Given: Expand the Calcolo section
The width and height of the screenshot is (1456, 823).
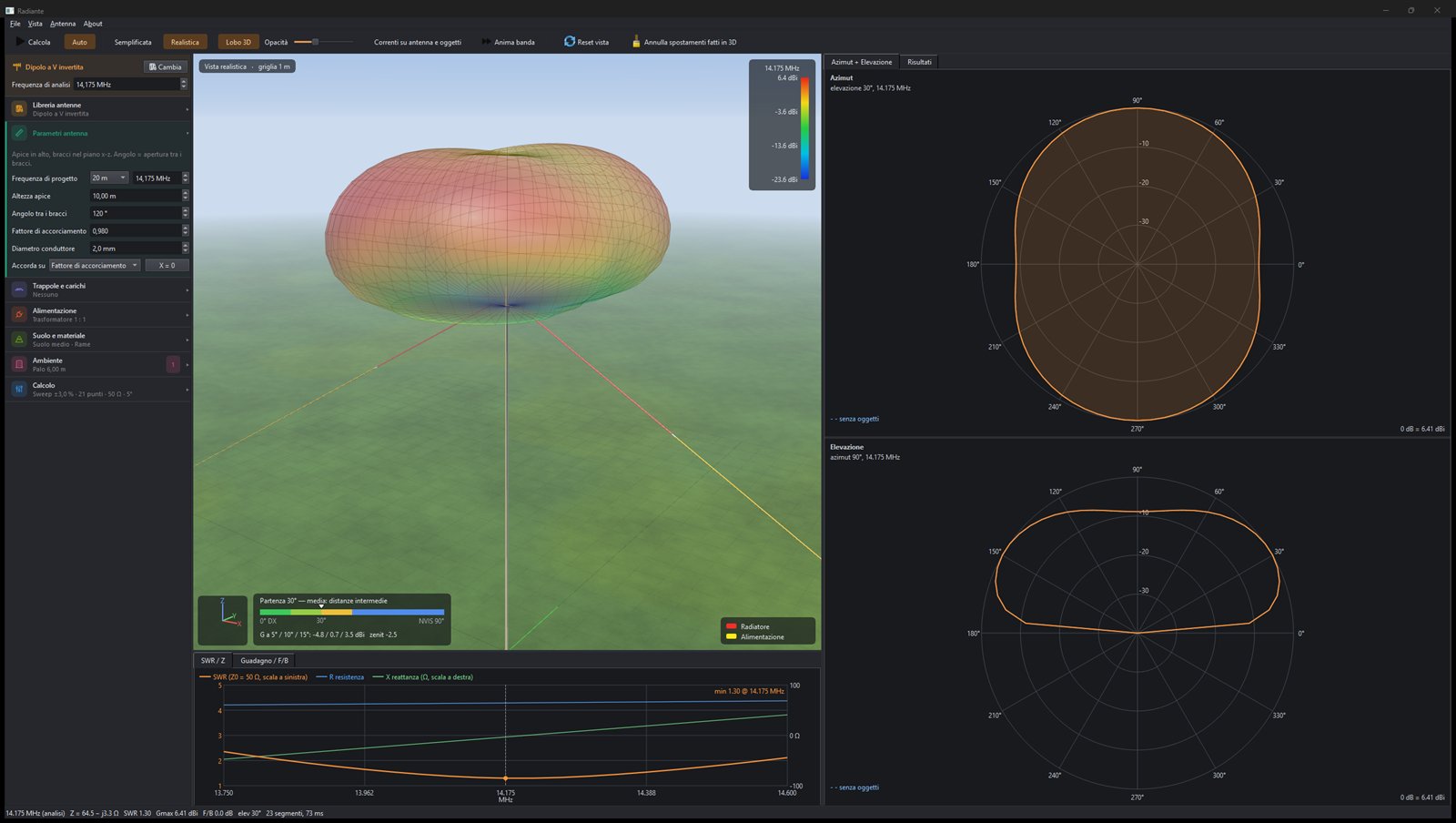Looking at the screenshot, I should [98, 390].
